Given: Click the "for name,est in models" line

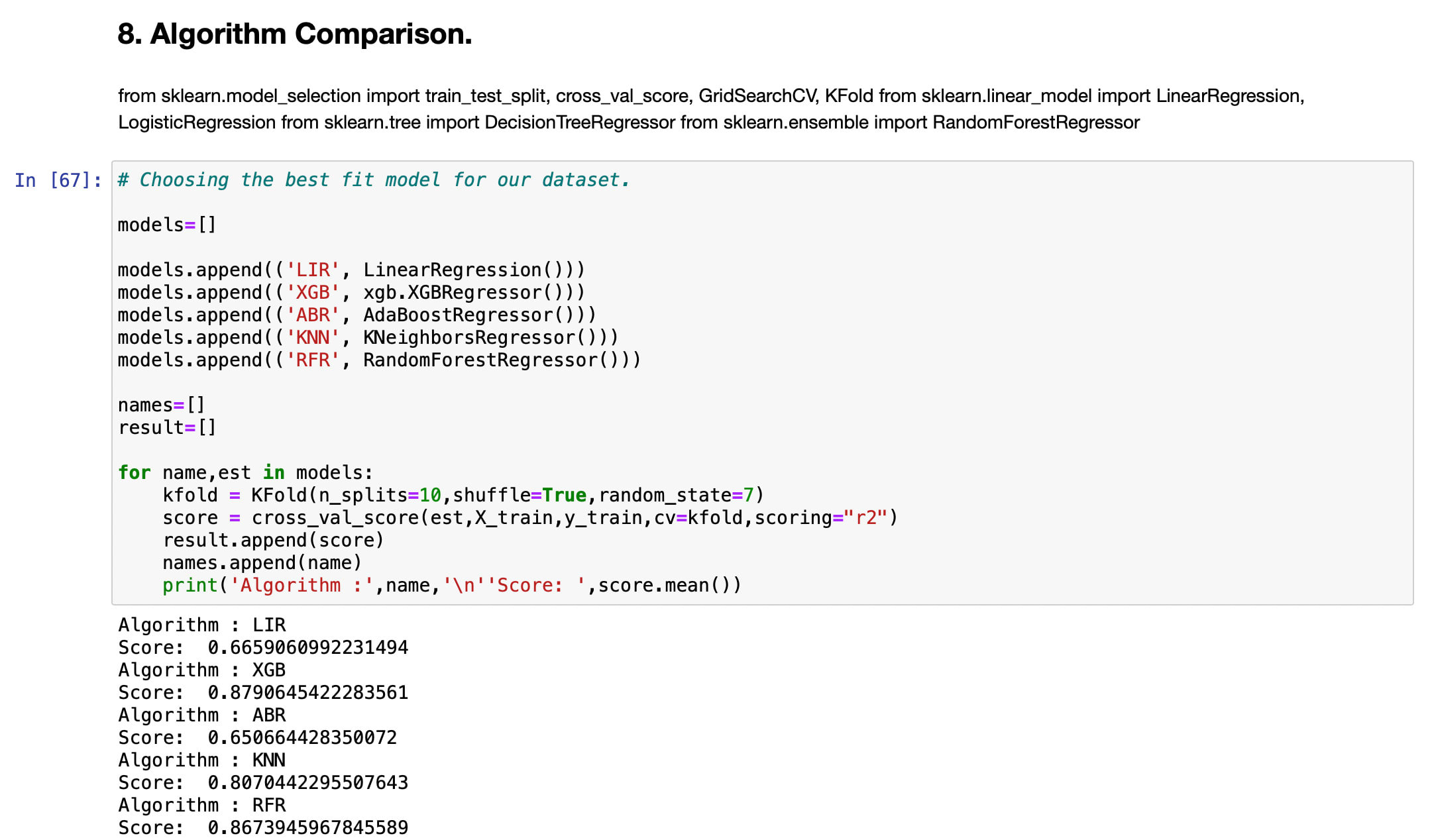Looking at the screenshot, I should pos(245,473).
